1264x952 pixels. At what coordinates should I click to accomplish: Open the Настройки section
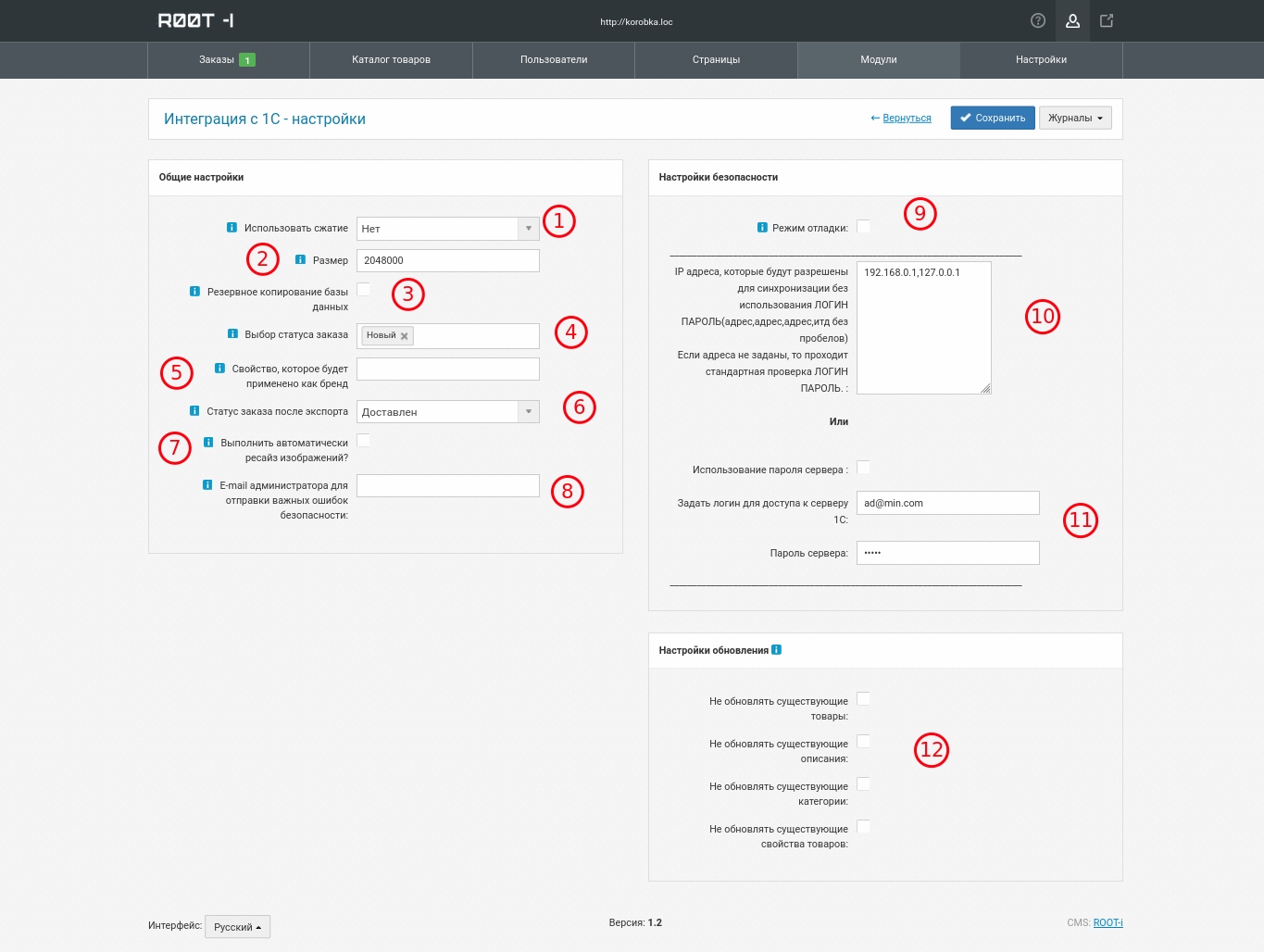point(1041,59)
